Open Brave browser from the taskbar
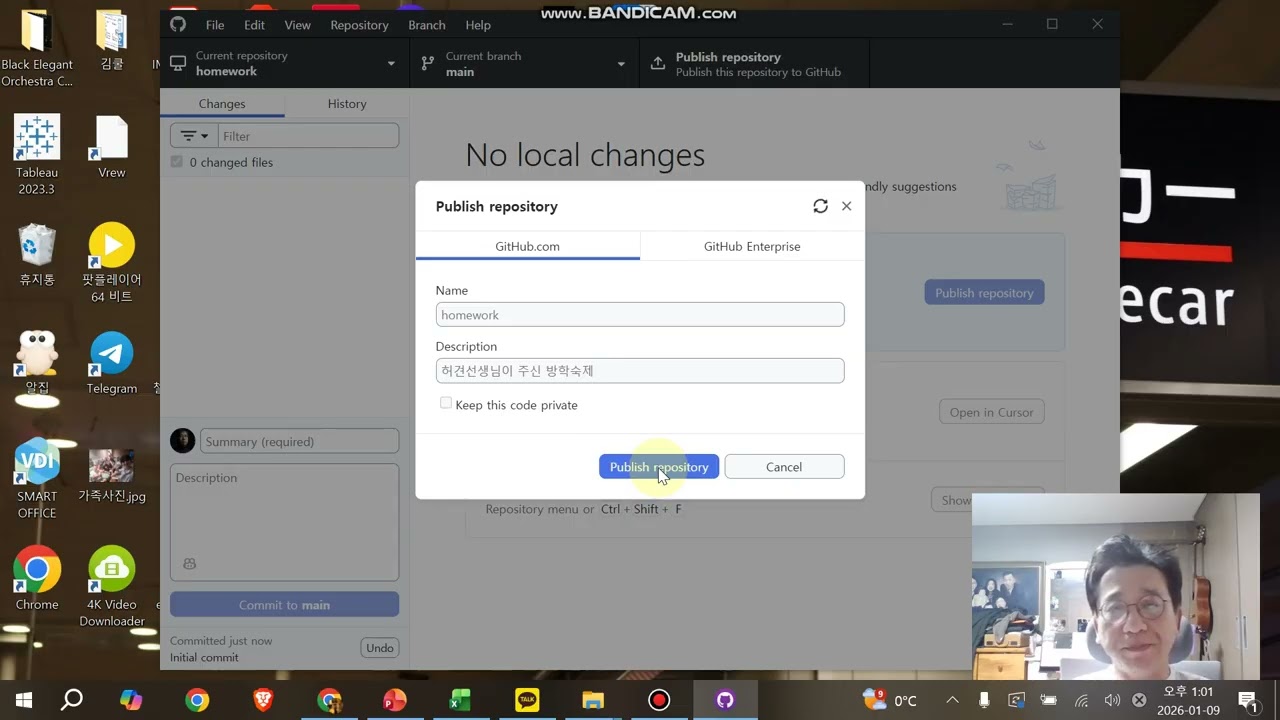Screen dimensions: 1280x720 [263, 700]
